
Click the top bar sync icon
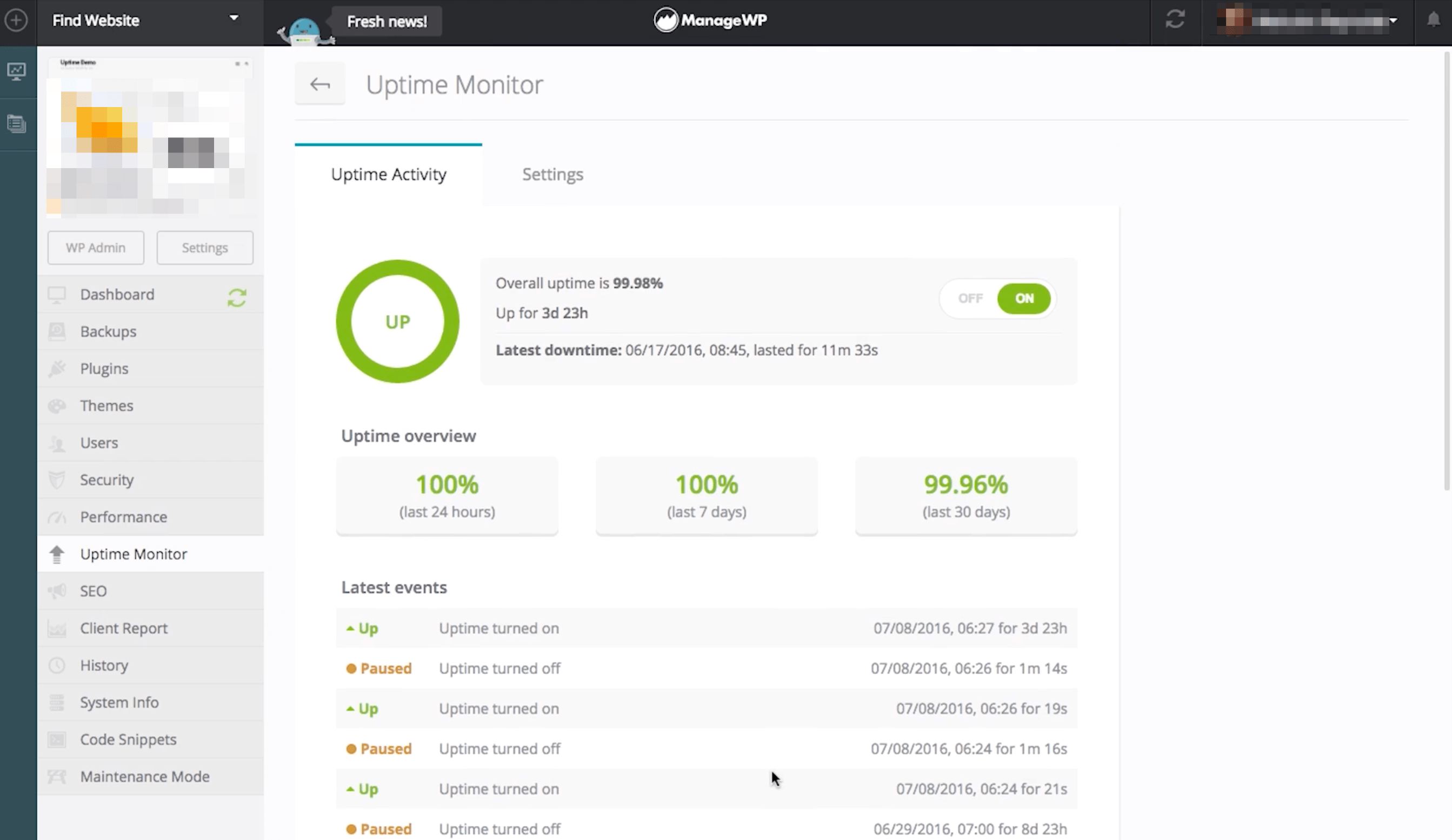[x=1175, y=19]
